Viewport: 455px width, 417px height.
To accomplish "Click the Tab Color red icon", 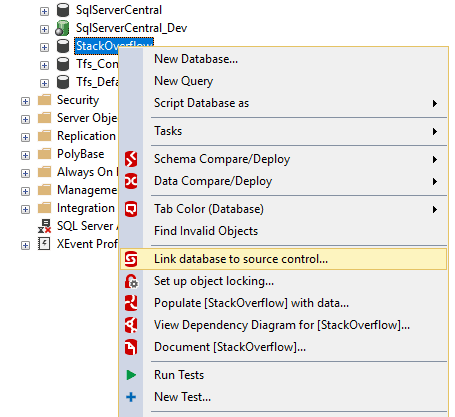I will coord(131,209).
